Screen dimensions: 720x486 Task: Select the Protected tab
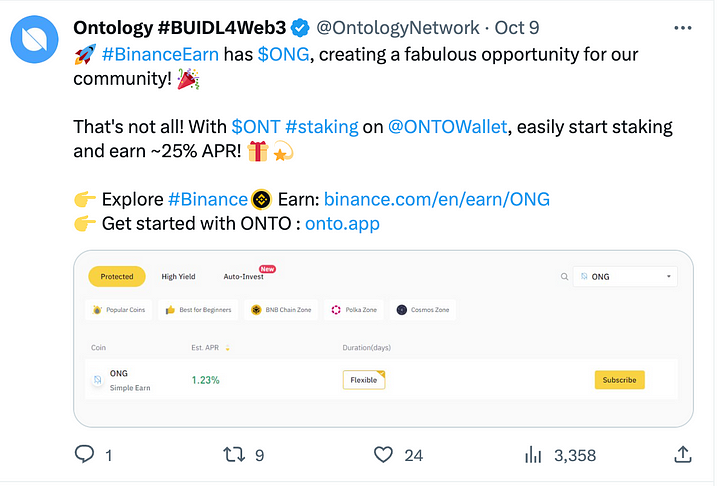117,277
